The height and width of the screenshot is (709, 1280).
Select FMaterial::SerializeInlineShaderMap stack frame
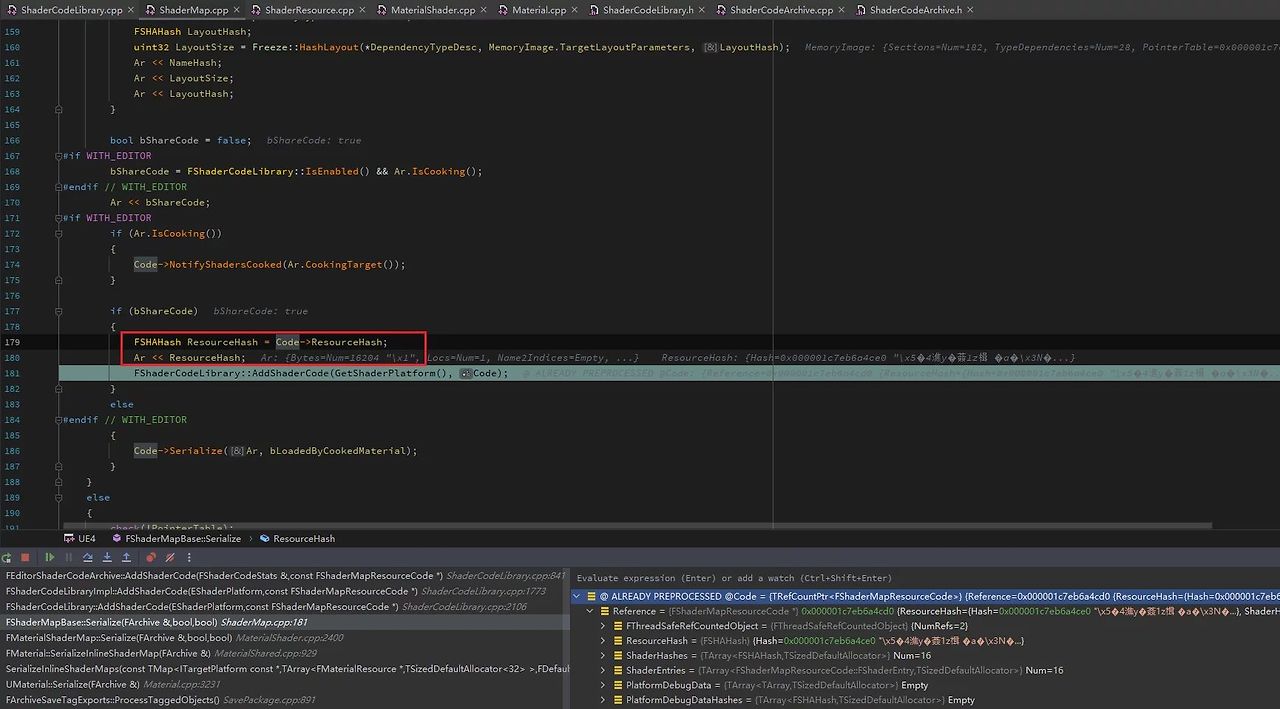tap(285, 653)
